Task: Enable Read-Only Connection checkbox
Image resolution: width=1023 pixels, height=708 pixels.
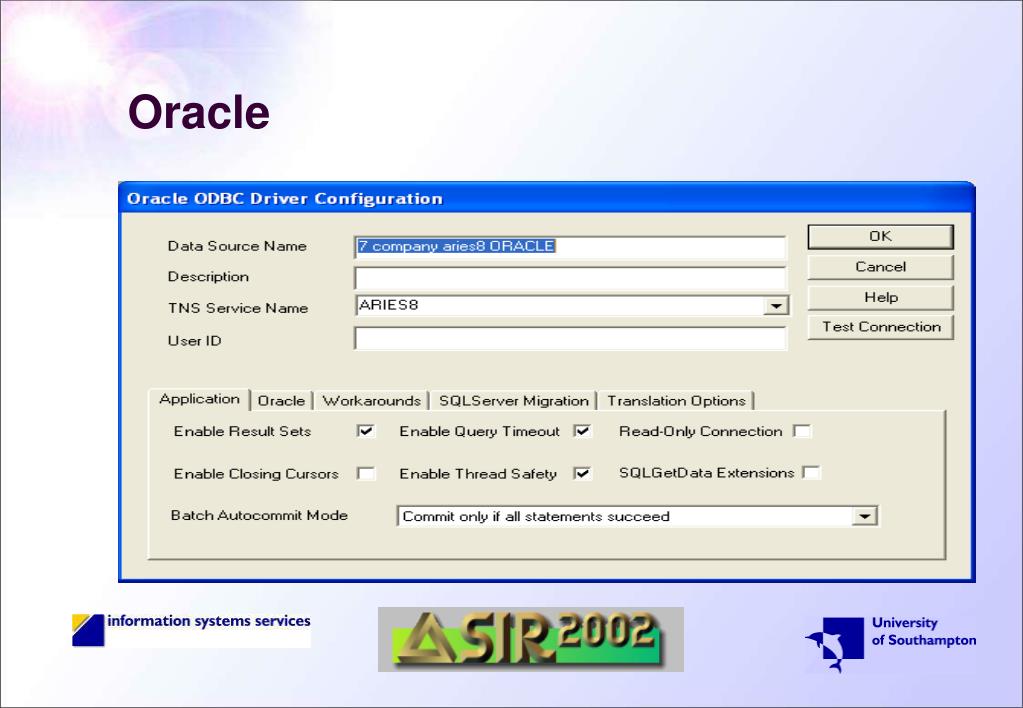Action: tap(802, 431)
